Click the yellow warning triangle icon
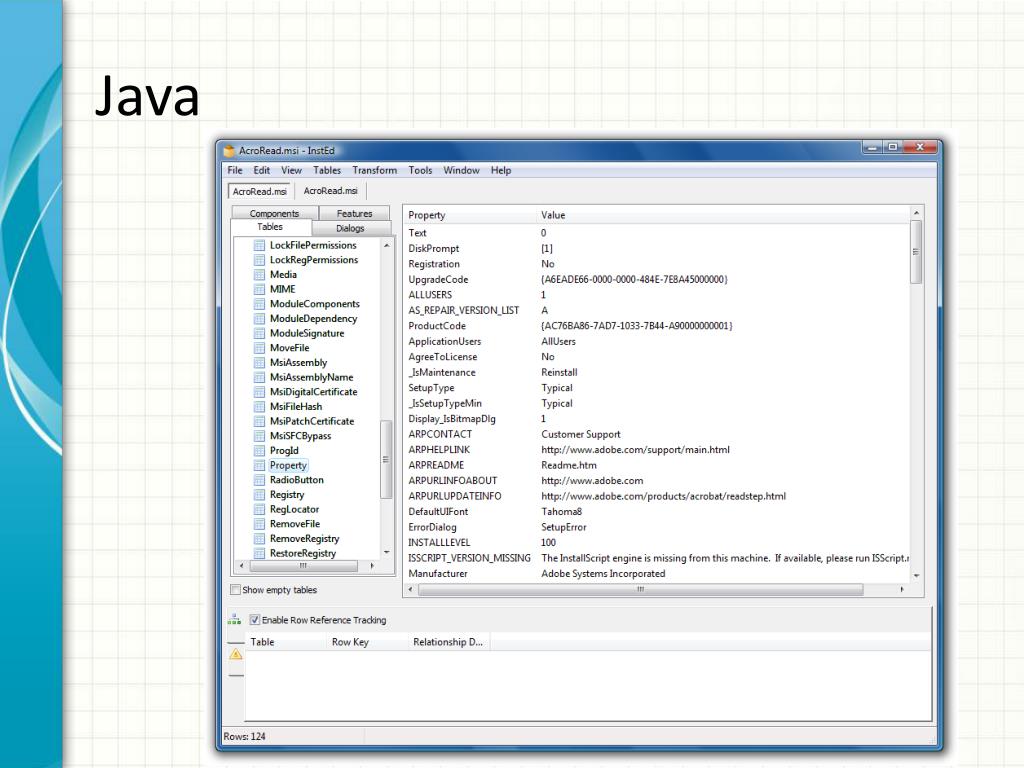The image size is (1024, 768). pos(236,654)
